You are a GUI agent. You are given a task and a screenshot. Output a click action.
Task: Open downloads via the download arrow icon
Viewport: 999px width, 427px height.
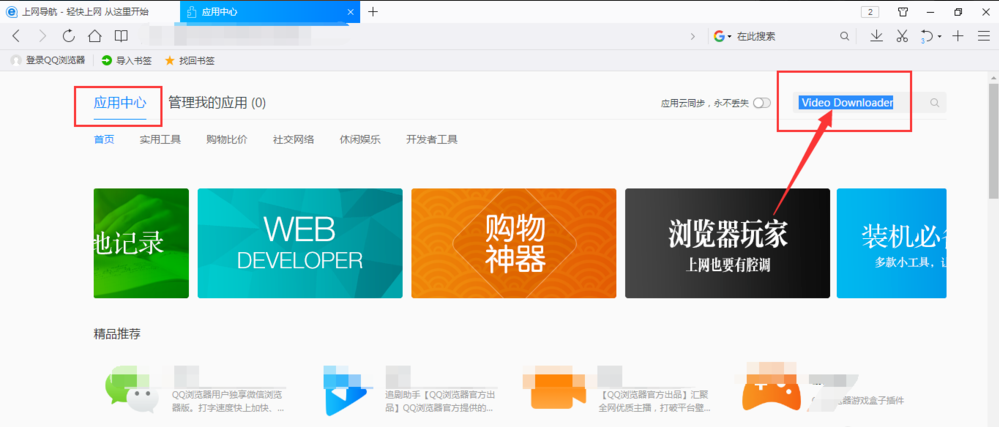tap(877, 36)
